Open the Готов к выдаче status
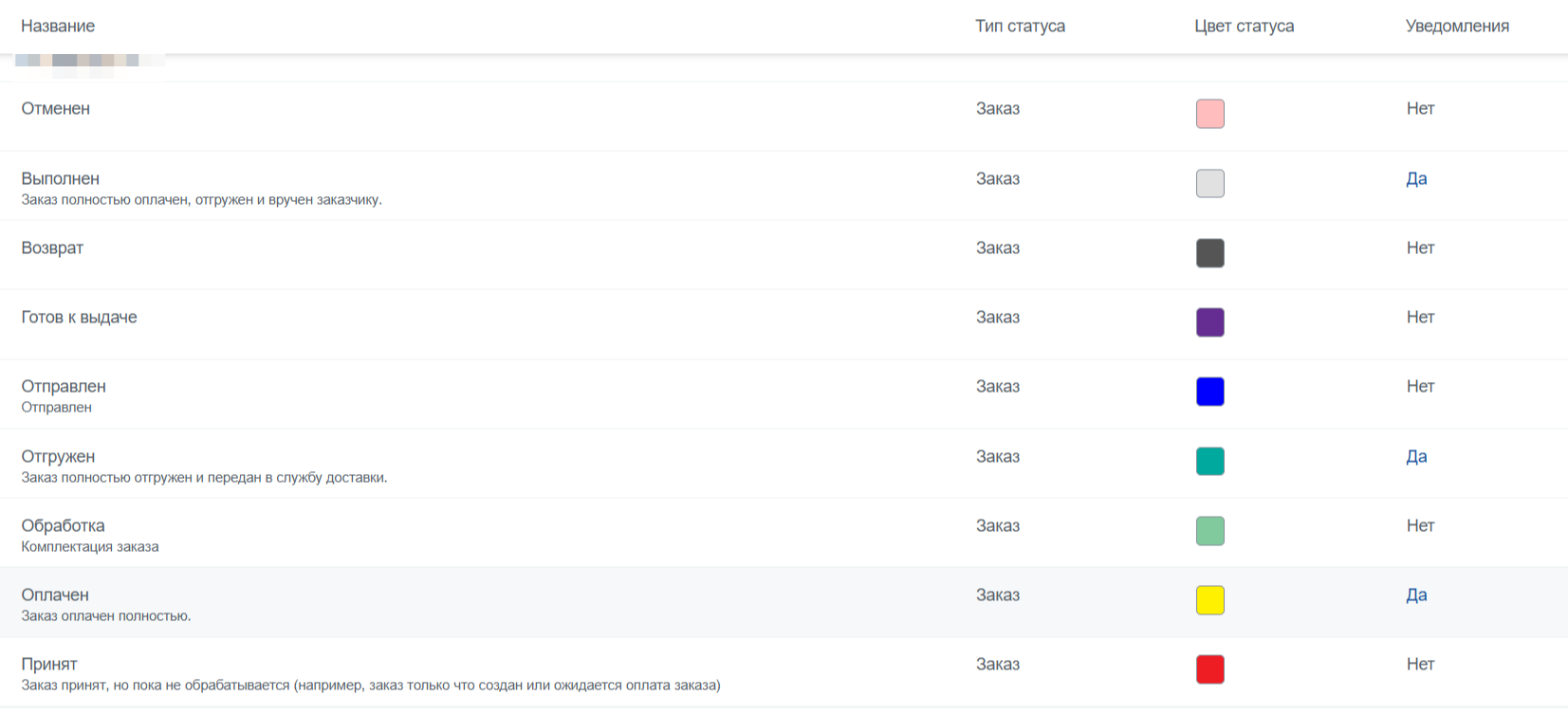Screen dimensions: 1568x714 [x=79, y=317]
